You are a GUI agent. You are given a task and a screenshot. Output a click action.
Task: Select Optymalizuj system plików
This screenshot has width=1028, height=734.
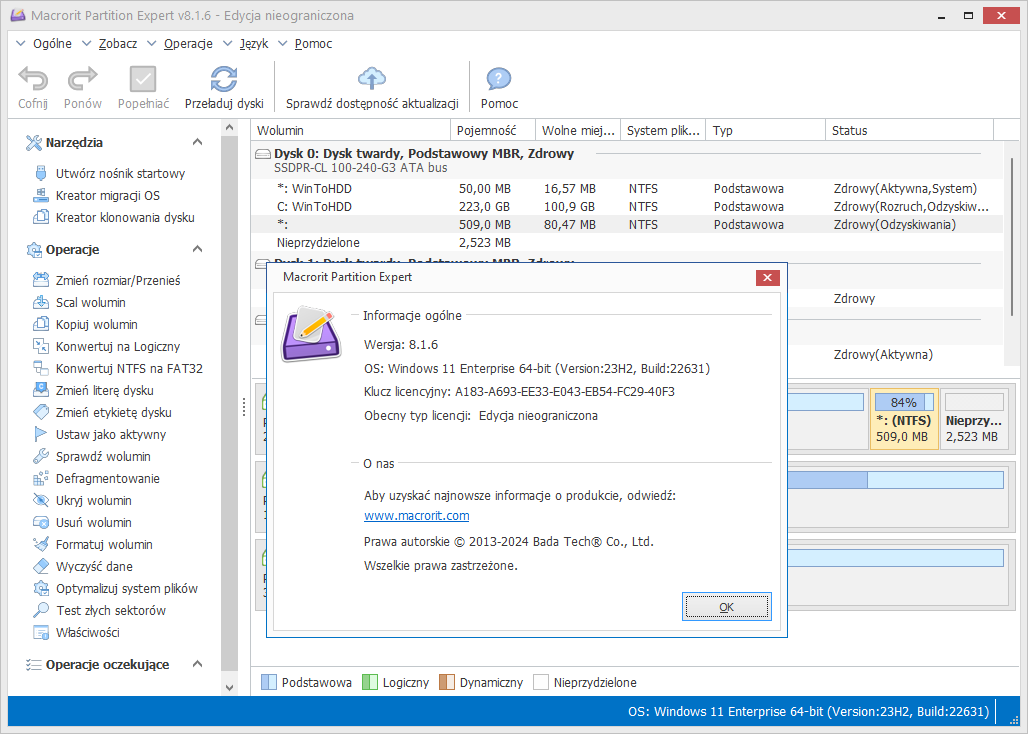(x=127, y=589)
